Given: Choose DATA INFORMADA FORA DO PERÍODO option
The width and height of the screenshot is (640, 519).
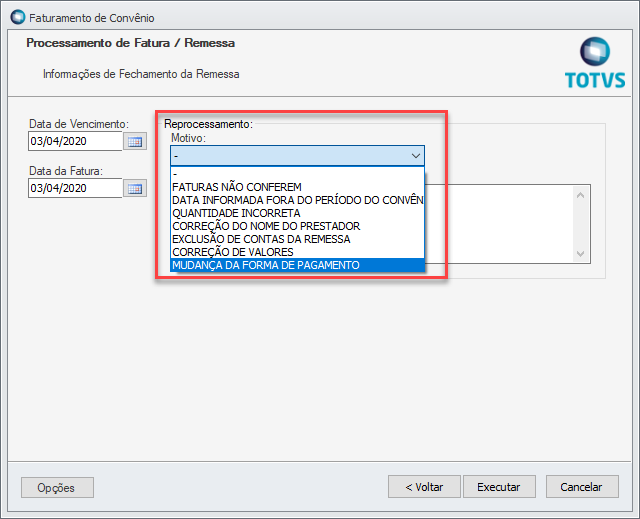Looking at the screenshot, I should 297,200.
